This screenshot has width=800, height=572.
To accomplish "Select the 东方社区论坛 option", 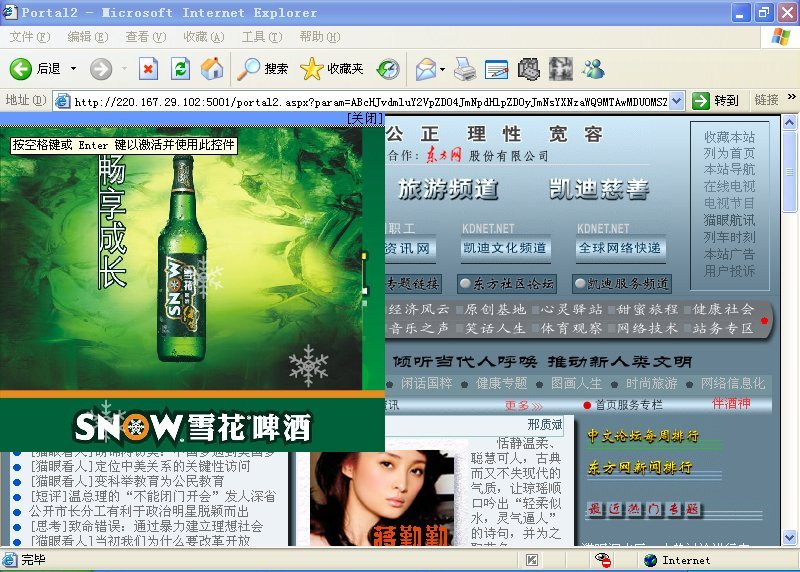I will pos(506,283).
